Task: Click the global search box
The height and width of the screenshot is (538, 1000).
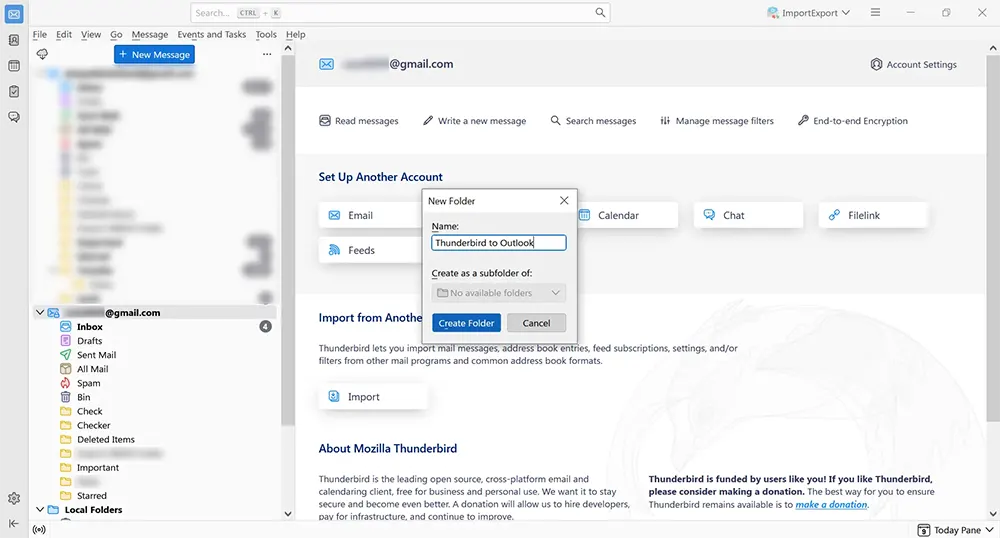Action: 400,13
